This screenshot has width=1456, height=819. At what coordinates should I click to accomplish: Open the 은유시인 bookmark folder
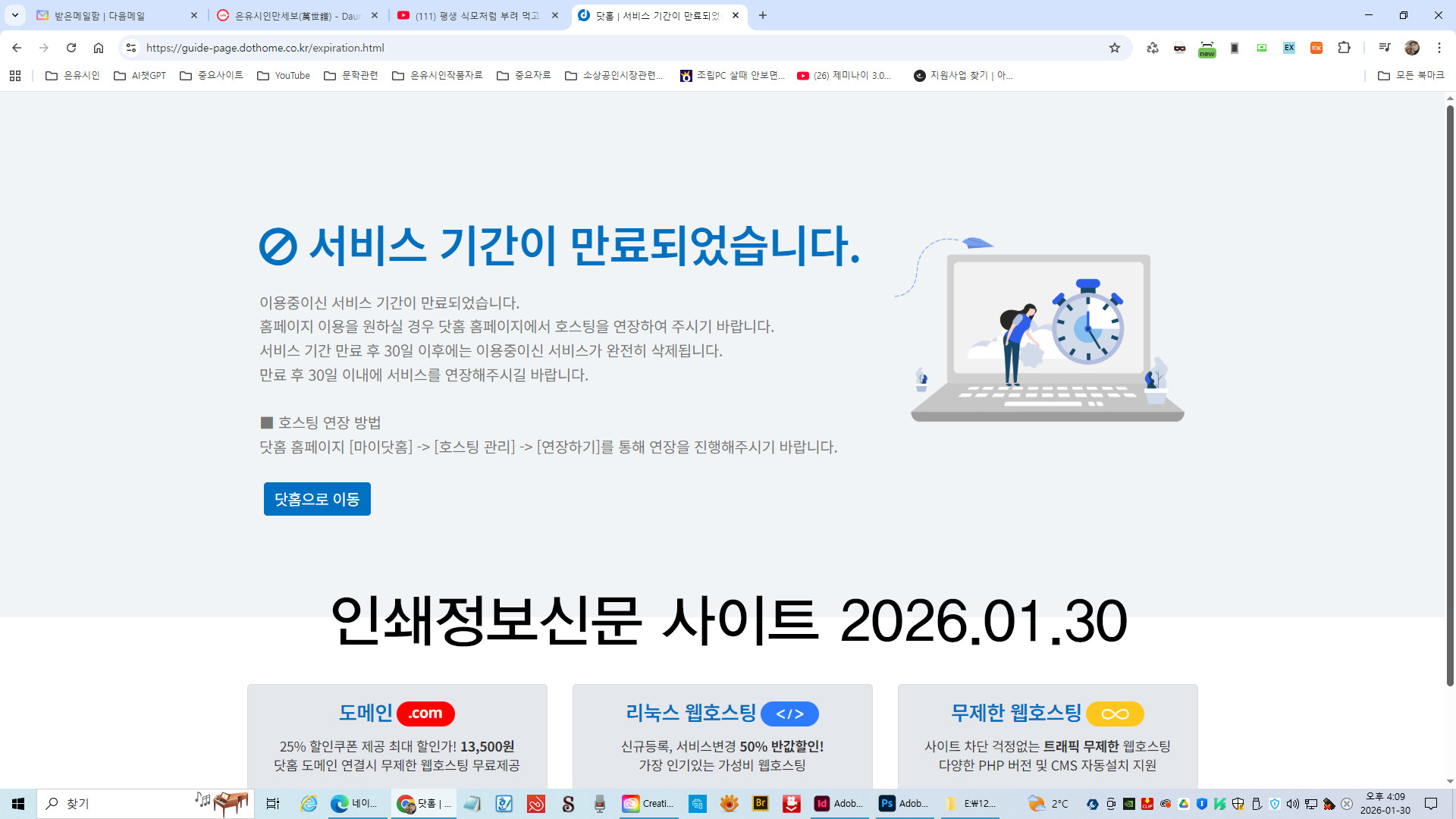click(73, 76)
